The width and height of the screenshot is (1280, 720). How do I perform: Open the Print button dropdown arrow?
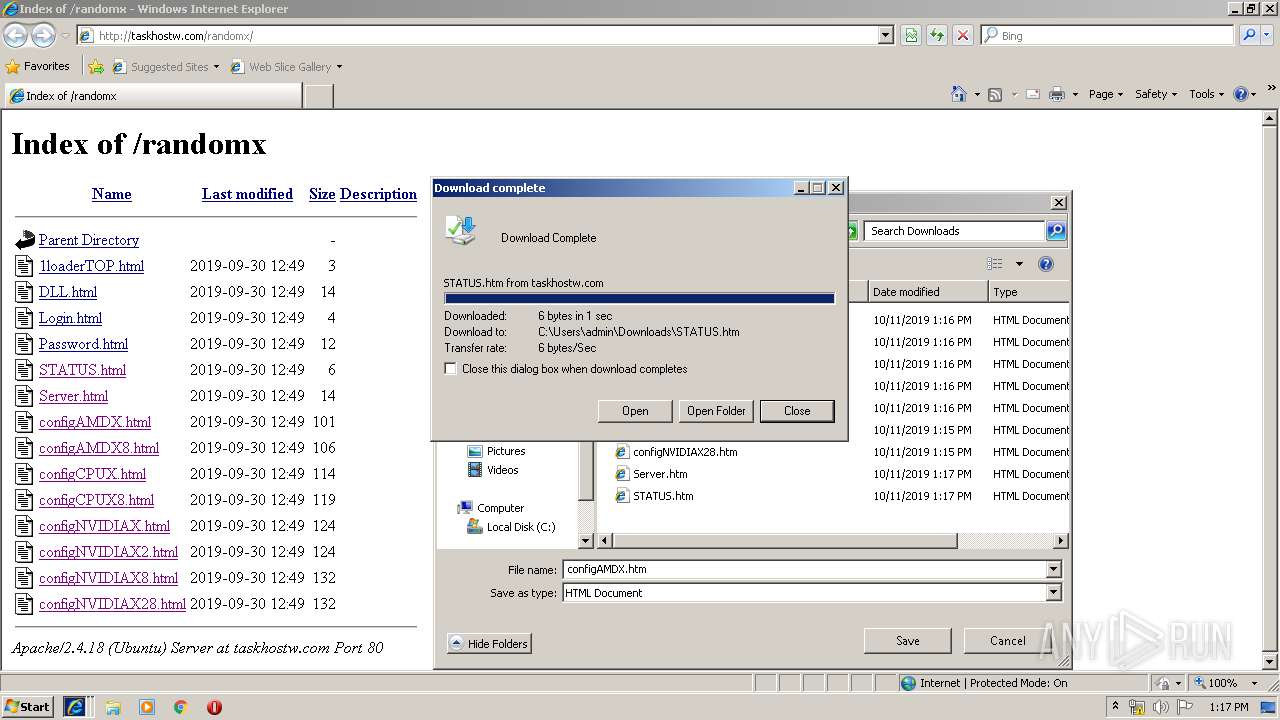(1075, 95)
